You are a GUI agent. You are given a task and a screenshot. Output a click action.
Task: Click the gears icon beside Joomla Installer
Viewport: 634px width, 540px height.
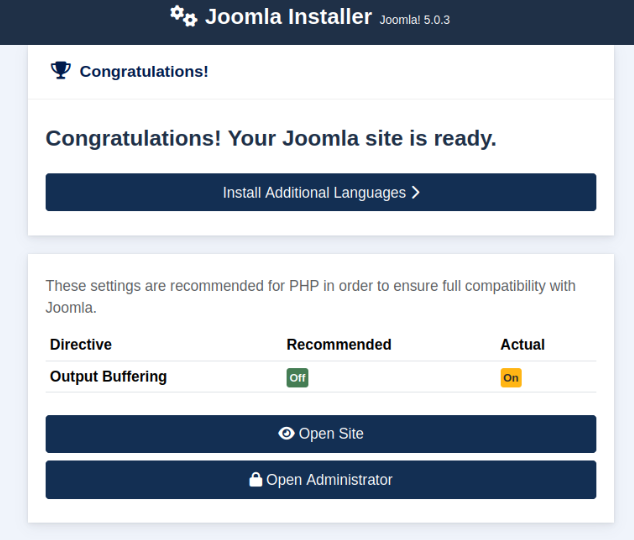point(184,16)
